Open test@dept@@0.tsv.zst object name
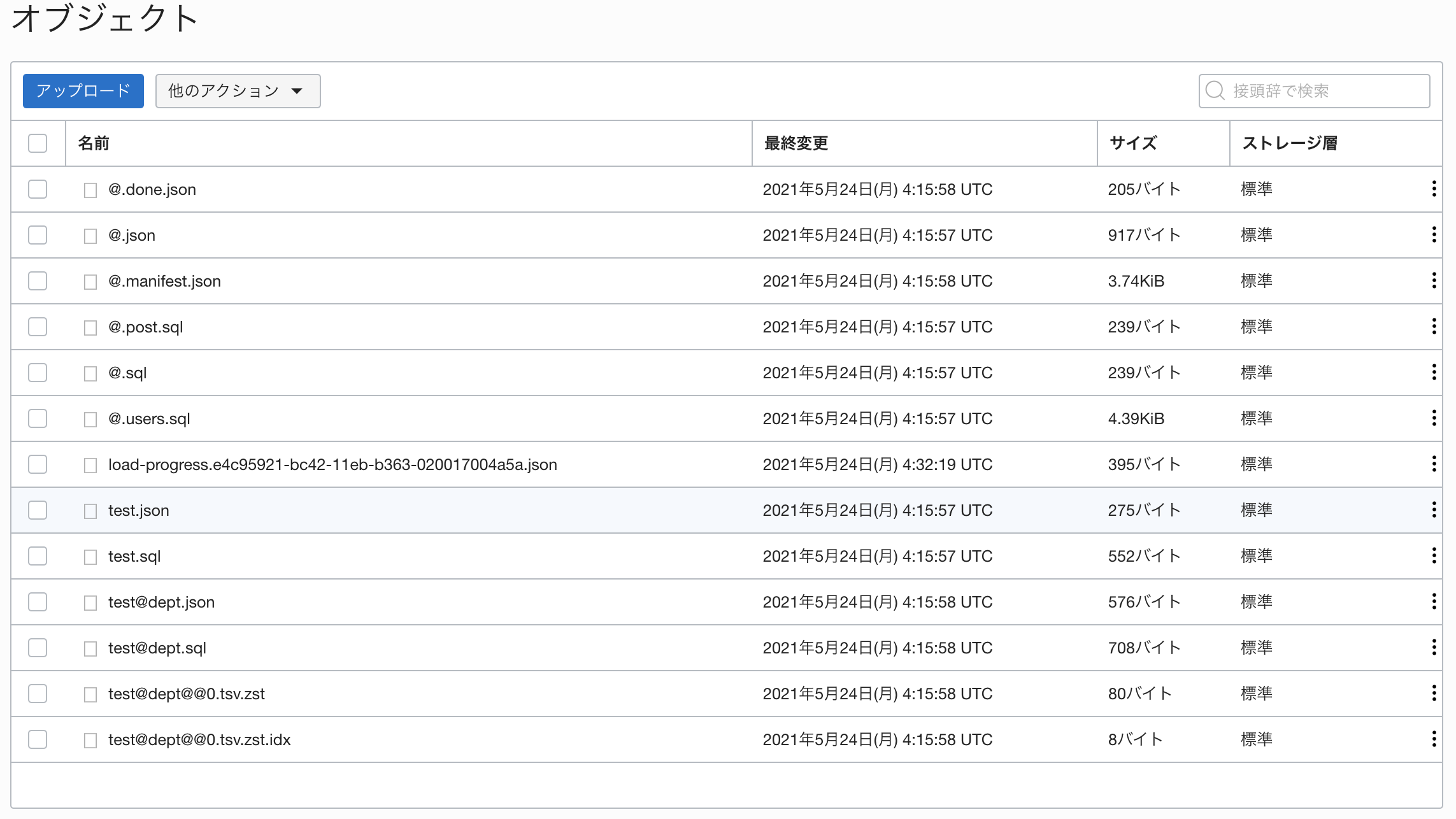 click(x=186, y=694)
